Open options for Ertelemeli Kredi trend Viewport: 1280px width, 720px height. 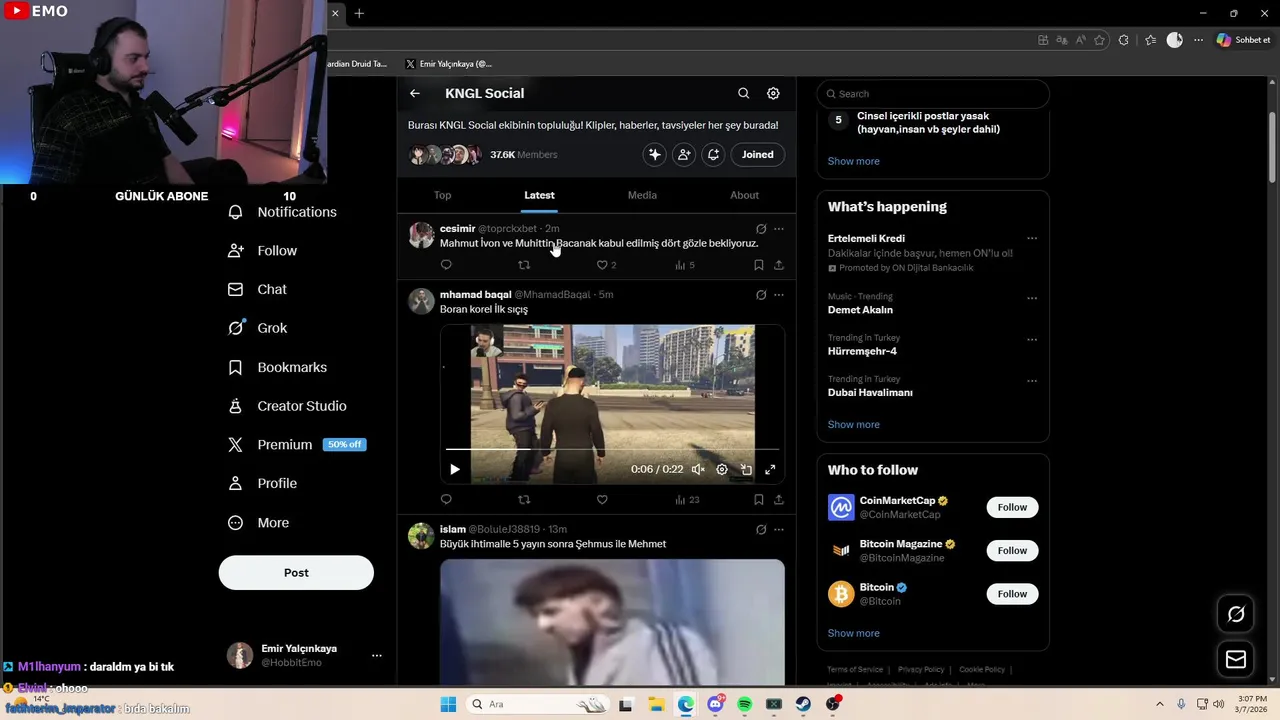coord(1032,239)
